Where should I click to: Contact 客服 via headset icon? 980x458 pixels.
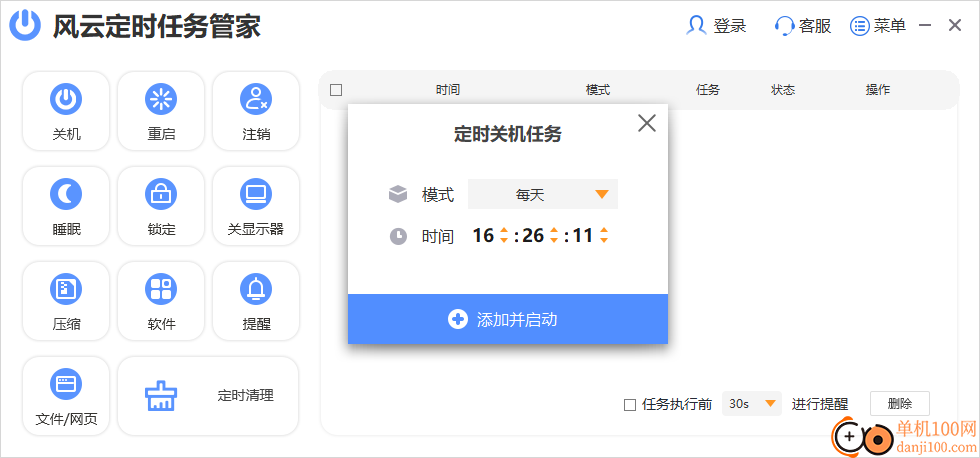coord(784,26)
